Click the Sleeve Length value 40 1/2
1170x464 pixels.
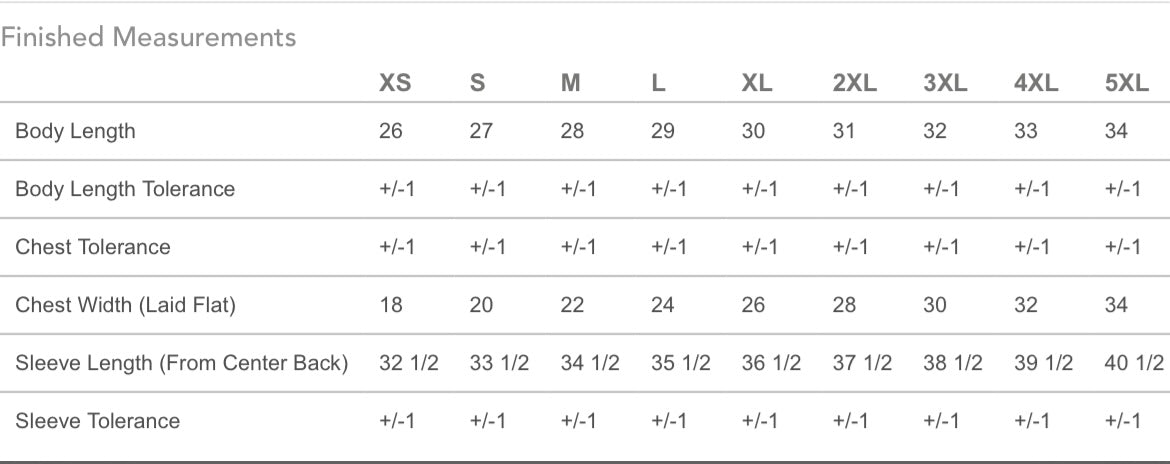click(x=1134, y=363)
